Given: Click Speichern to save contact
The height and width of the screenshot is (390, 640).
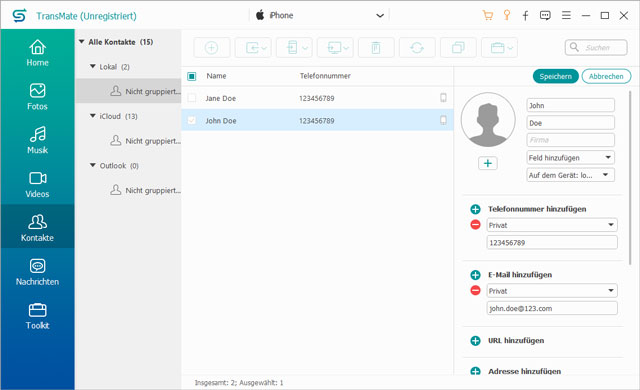Looking at the screenshot, I should pos(556,76).
